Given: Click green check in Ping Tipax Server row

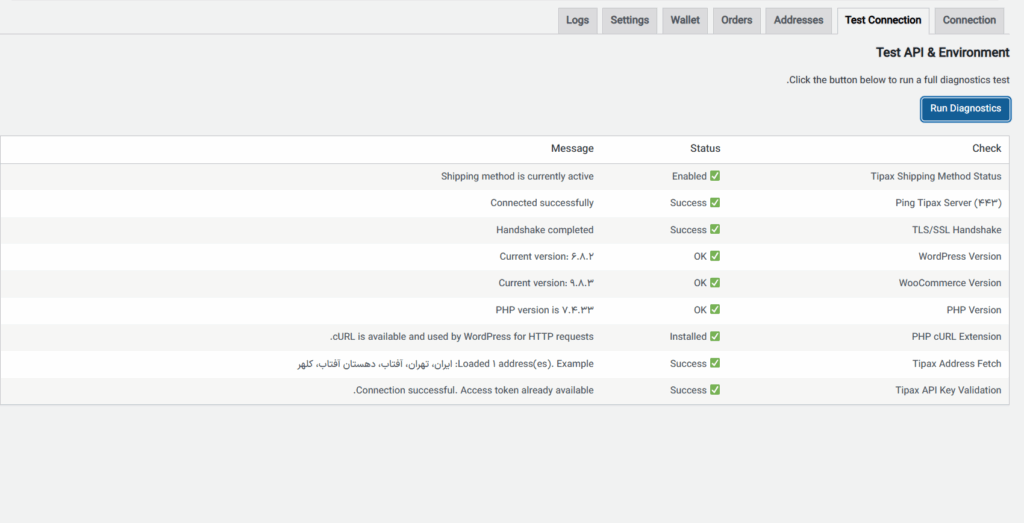Looking at the screenshot, I should coord(715,202).
